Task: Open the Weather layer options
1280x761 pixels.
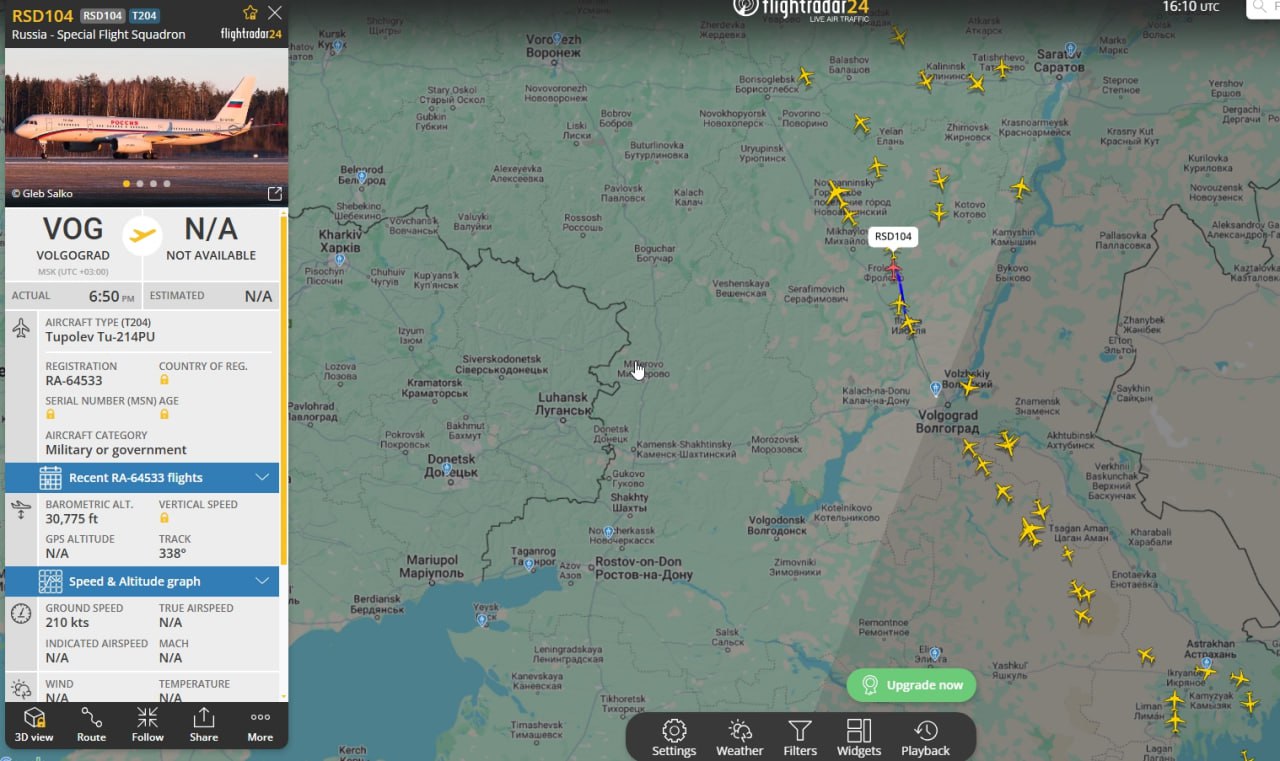Action: [x=740, y=738]
